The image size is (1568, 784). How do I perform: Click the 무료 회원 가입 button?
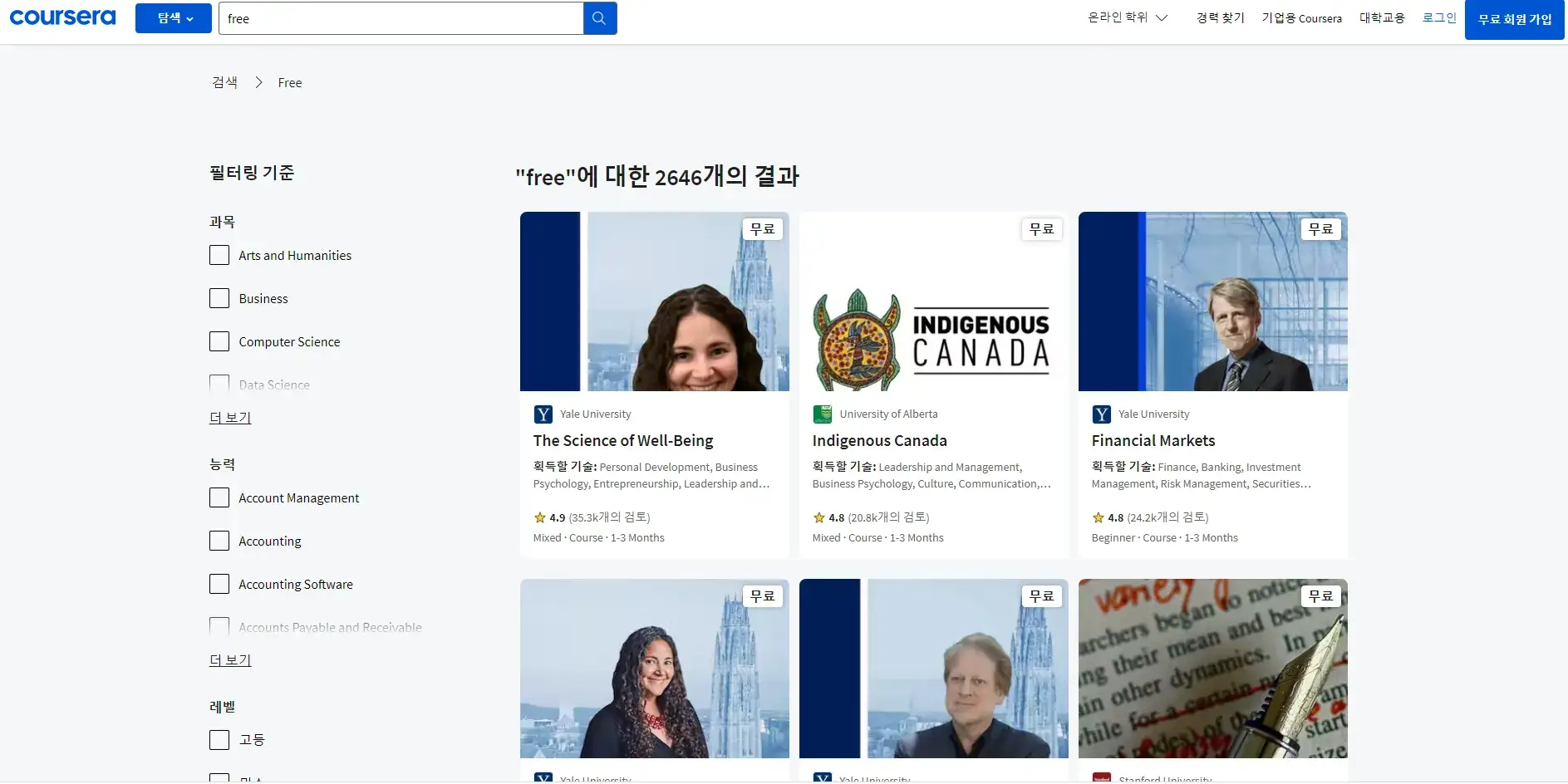(1514, 20)
